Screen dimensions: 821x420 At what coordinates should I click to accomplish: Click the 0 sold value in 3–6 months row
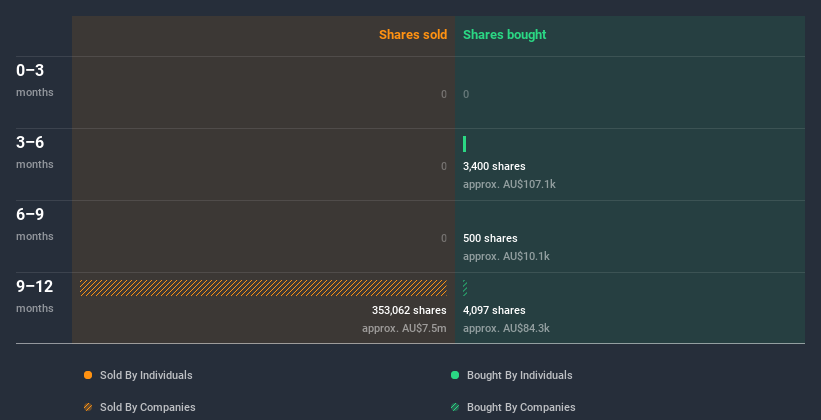444,167
